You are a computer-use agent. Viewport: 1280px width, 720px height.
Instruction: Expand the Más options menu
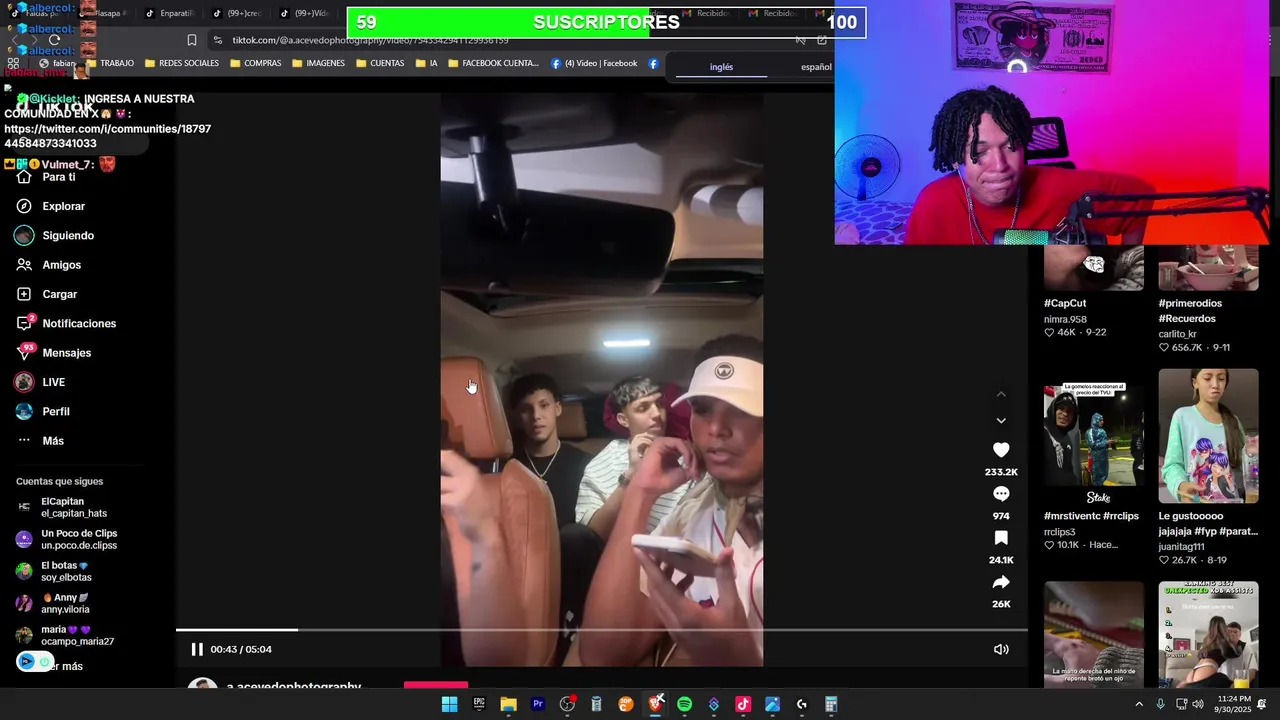[x=41, y=441]
